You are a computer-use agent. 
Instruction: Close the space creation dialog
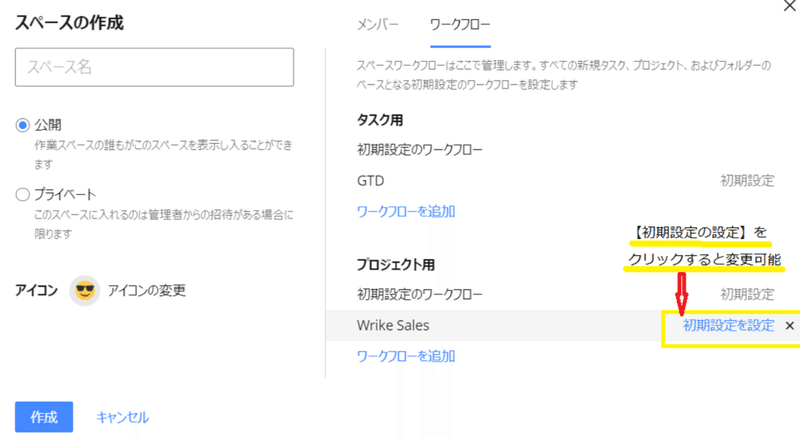[x=790, y=6]
